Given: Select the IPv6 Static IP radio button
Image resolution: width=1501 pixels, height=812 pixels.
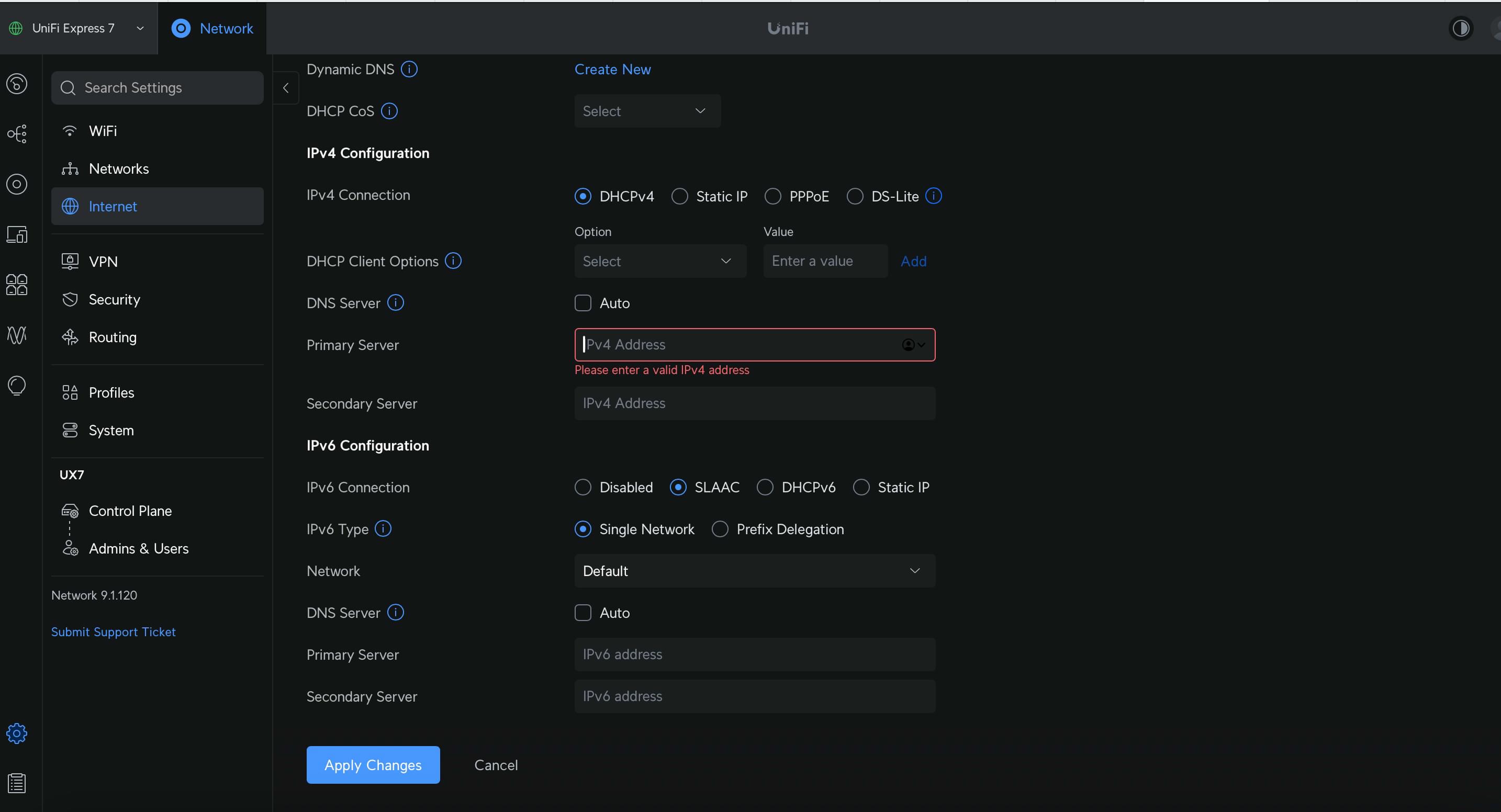Looking at the screenshot, I should pos(861,487).
